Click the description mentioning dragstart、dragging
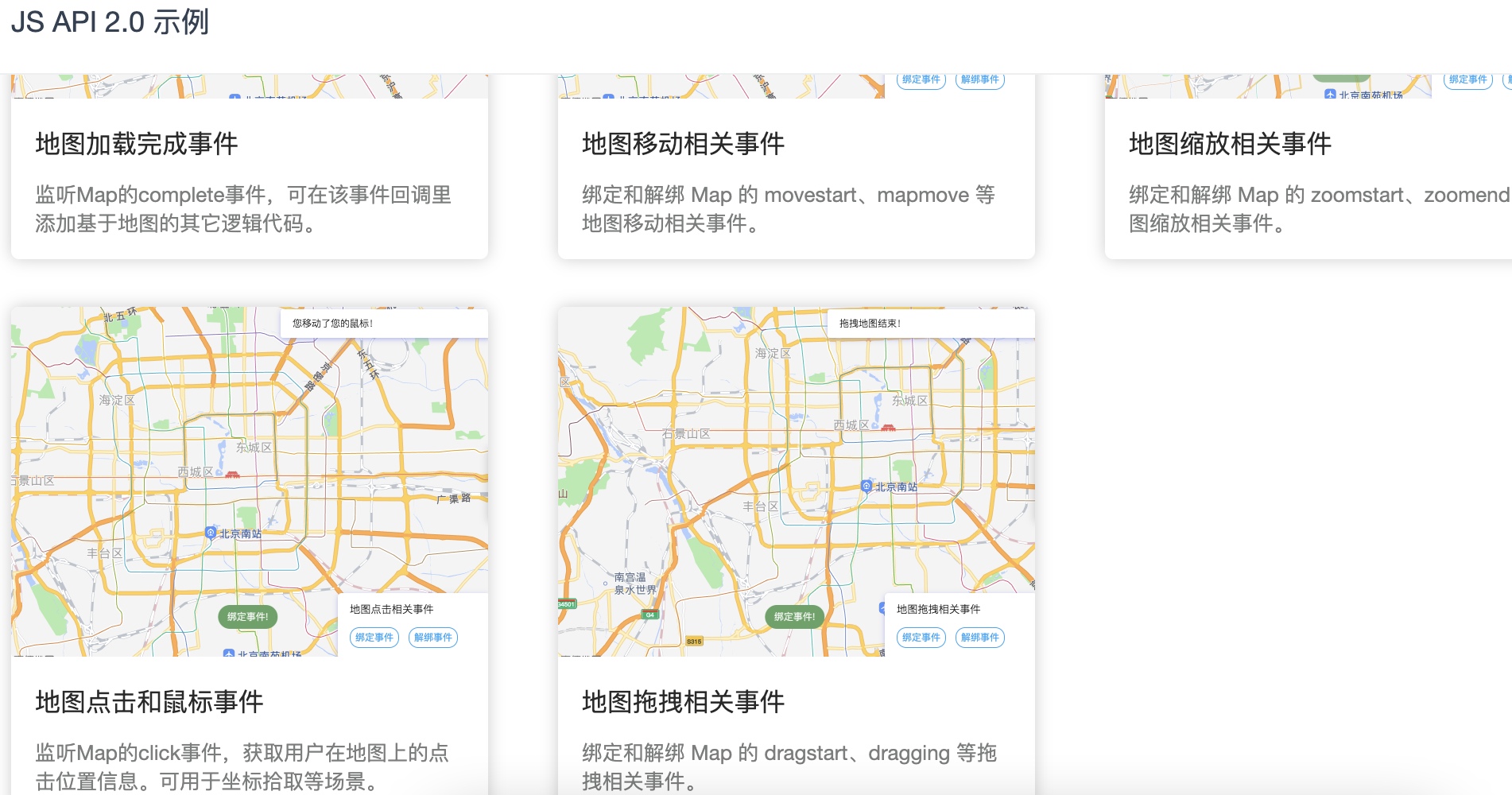Image resolution: width=1512 pixels, height=795 pixels. point(789,767)
